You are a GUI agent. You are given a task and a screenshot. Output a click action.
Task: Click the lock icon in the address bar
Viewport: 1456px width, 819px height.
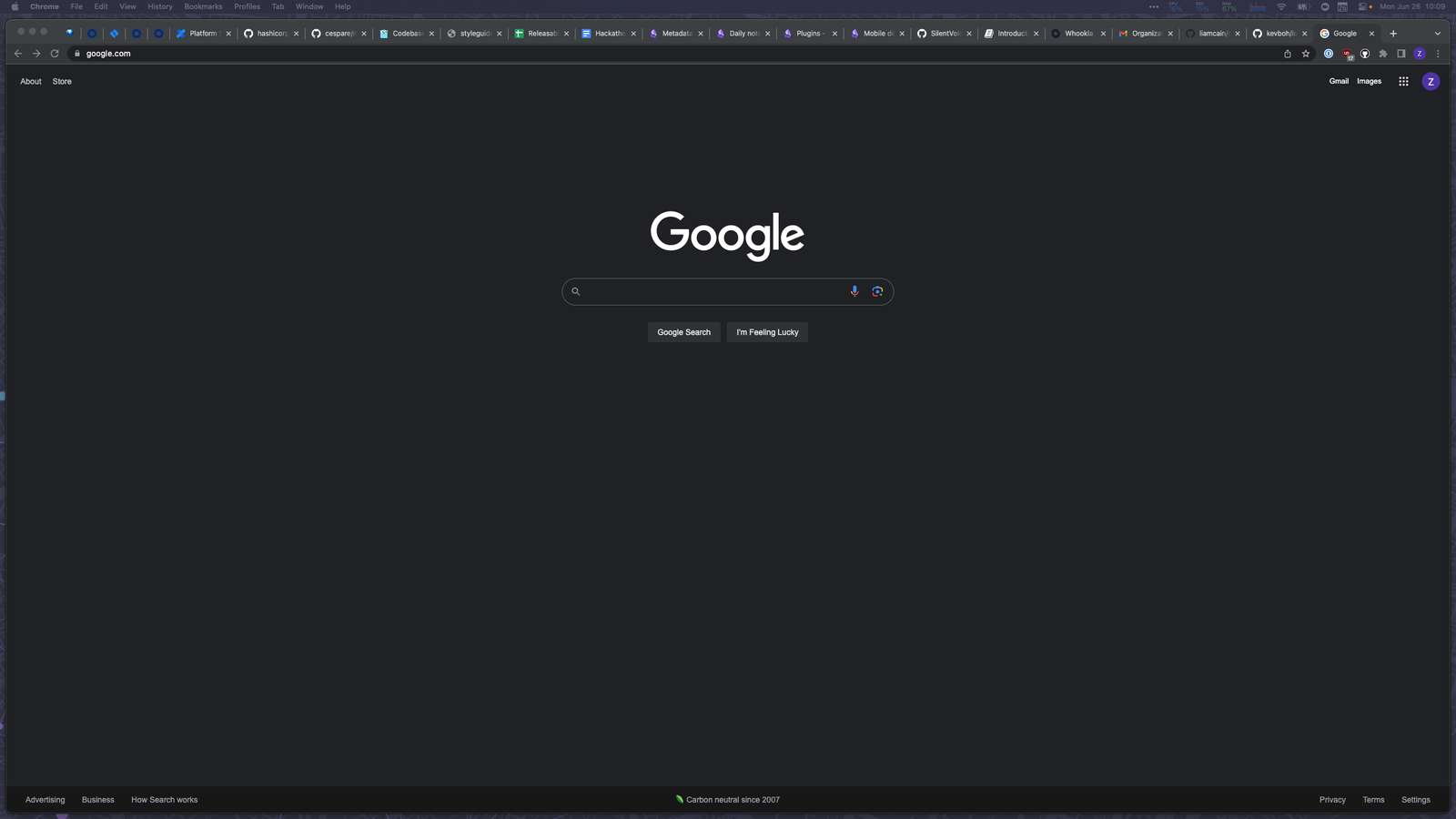77,54
